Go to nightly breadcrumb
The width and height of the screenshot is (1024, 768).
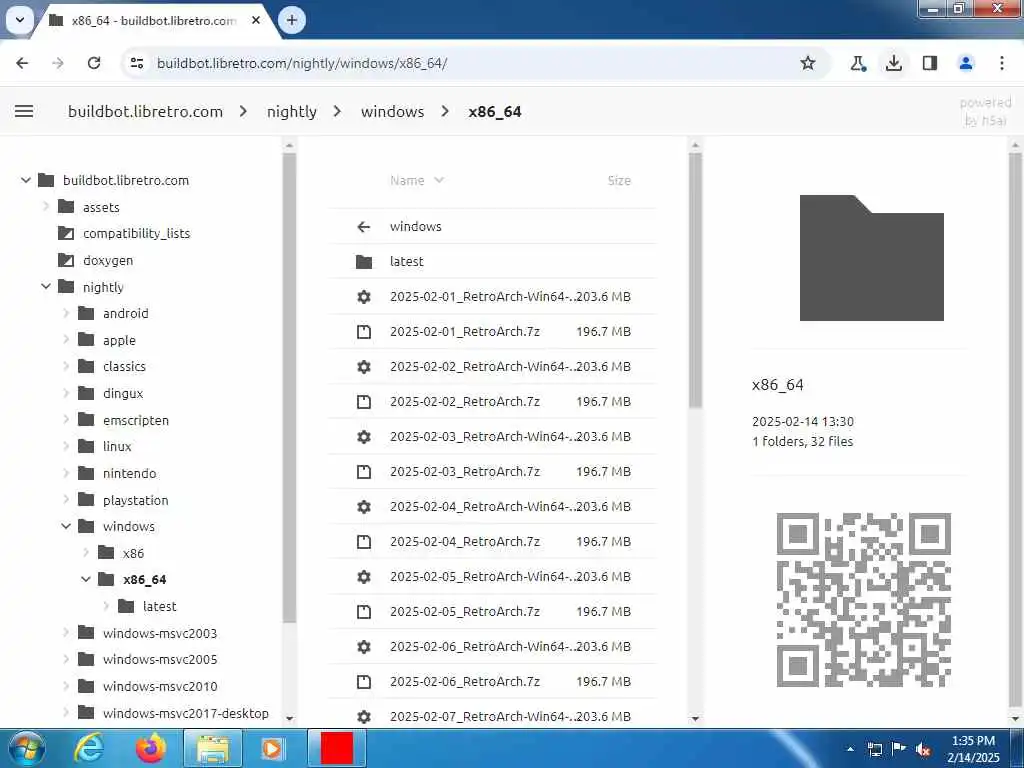[x=291, y=112]
